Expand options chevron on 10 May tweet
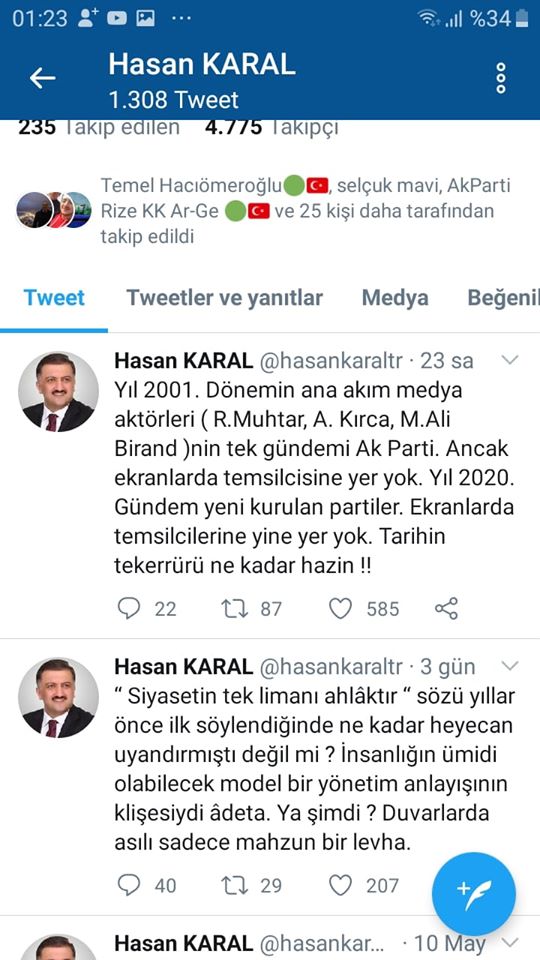The width and height of the screenshot is (540, 960). [x=510, y=942]
